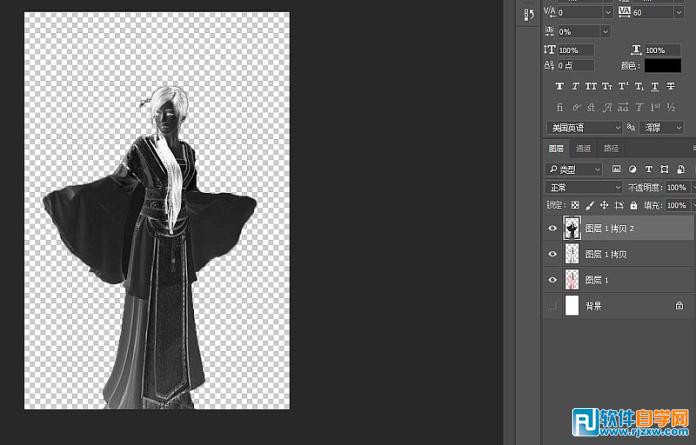
Task: Open the 美国英语 language dropdown
Action: click(584, 128)
